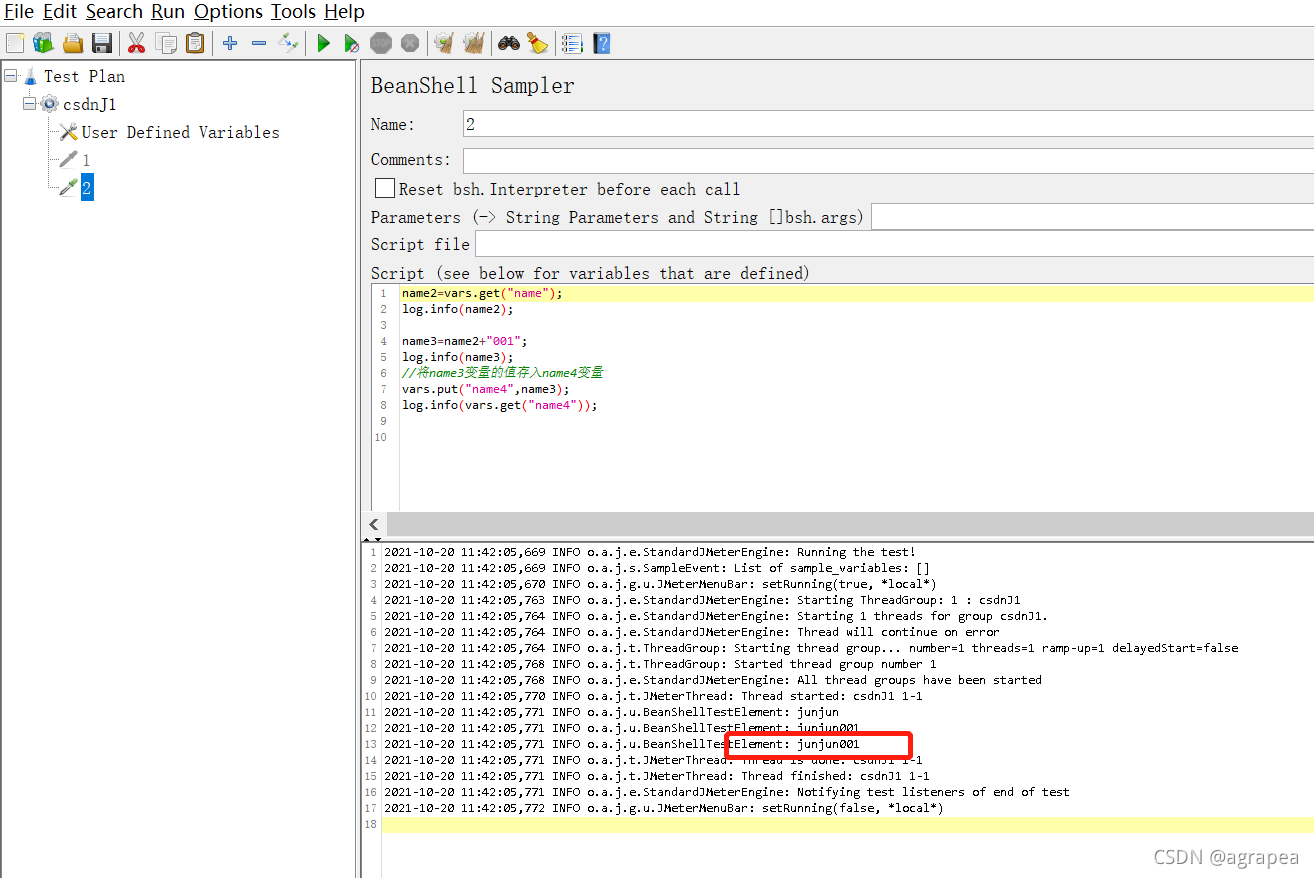Click script line vars.put("name4",name3)
Image resolution: width=1314 pixels, height=878 pixels.
point(485,389)
